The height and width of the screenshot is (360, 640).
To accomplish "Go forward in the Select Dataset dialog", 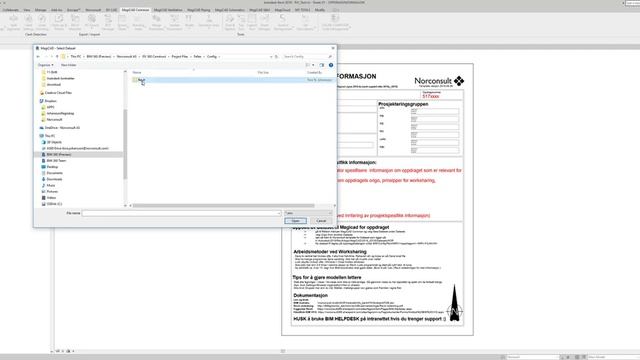I will tap(45, 56).
